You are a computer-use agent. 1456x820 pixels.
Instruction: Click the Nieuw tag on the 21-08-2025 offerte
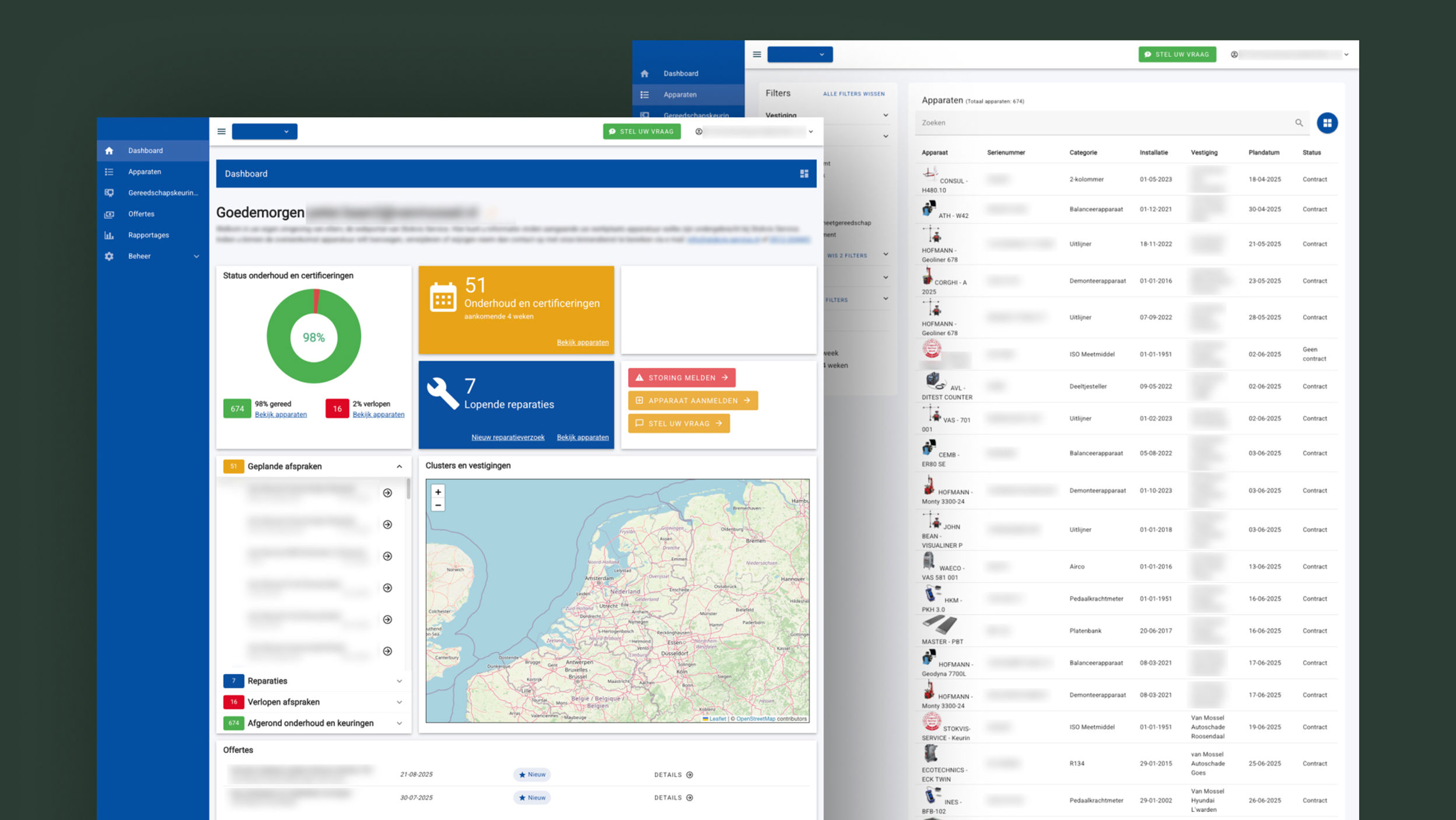coord(532,775)
